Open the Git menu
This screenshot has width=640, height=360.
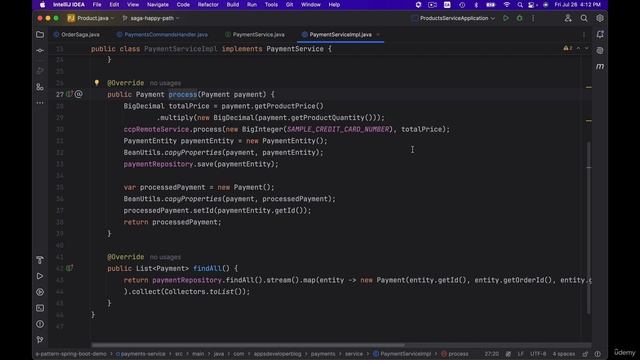tap(289, 5)
